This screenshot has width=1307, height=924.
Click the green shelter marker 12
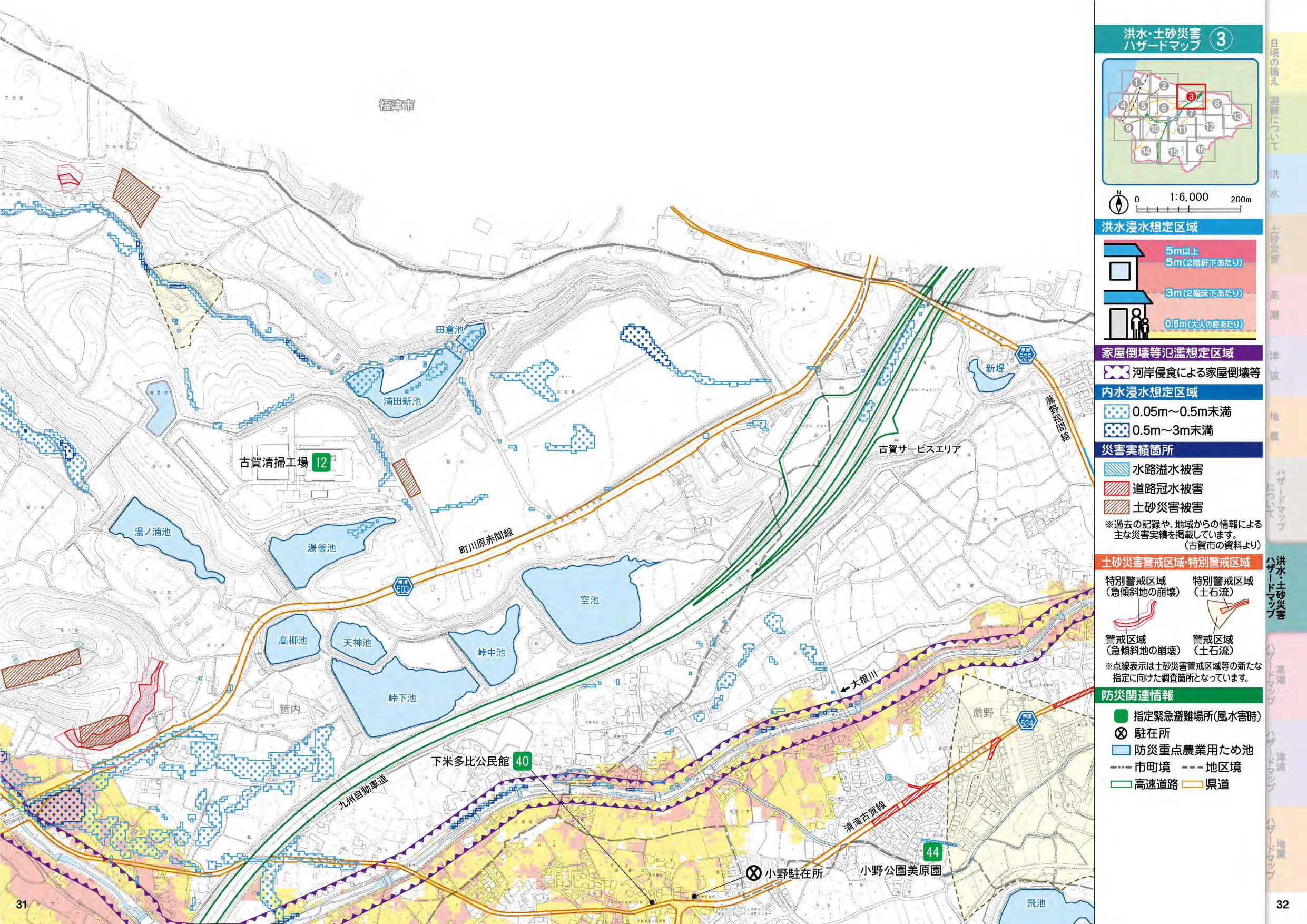tap(321, 463)
